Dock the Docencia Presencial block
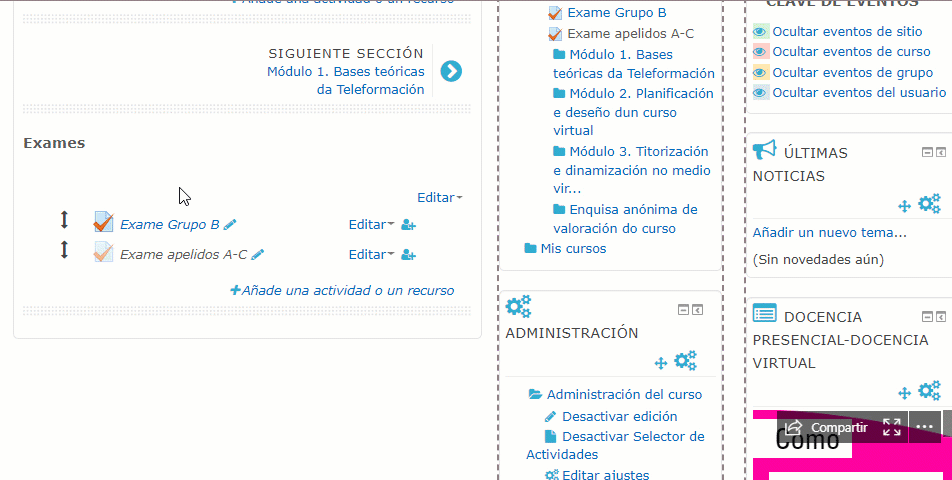 tap(940, 316)
